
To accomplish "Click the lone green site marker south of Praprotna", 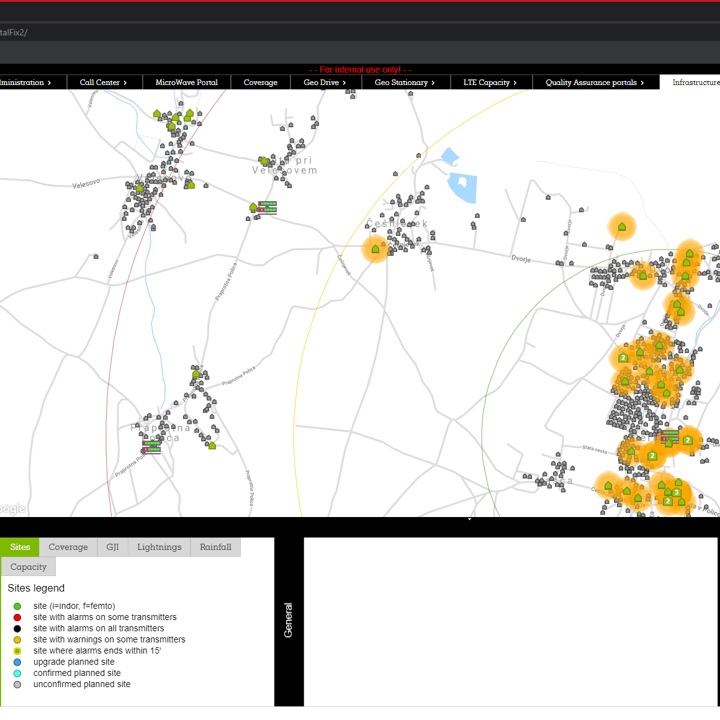I will coord(212,445).
